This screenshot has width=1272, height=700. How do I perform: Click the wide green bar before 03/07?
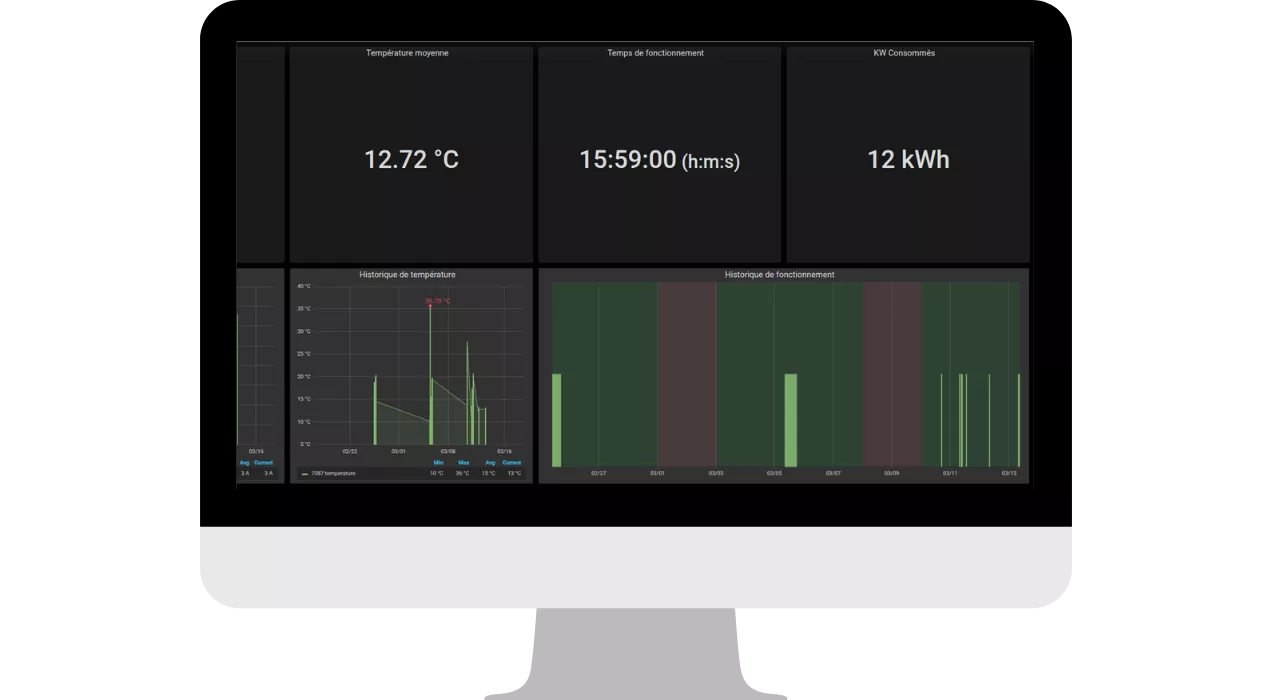tap(791, 420)
